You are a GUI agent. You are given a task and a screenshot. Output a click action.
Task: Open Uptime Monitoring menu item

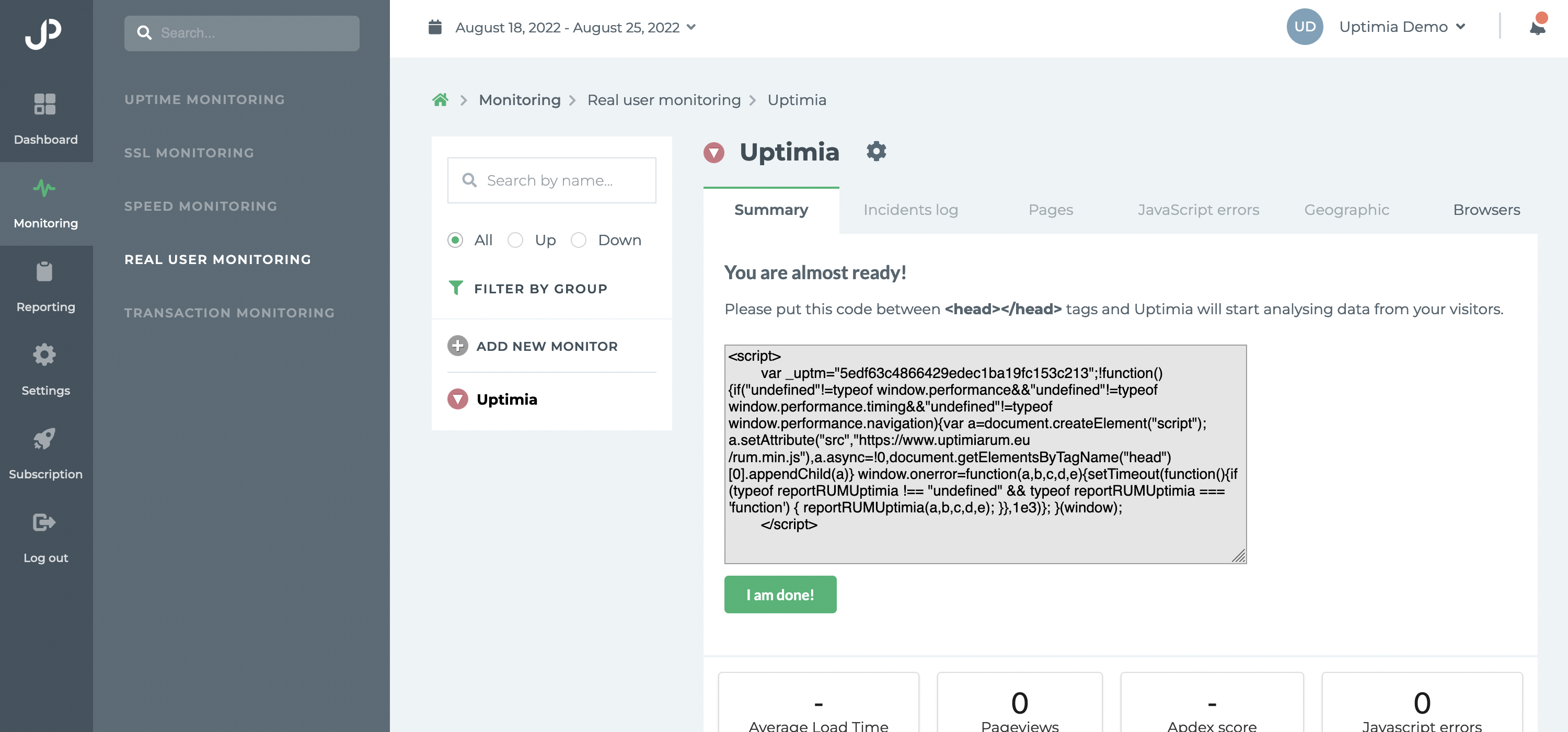pyautogui.click(x=204, y=99)
